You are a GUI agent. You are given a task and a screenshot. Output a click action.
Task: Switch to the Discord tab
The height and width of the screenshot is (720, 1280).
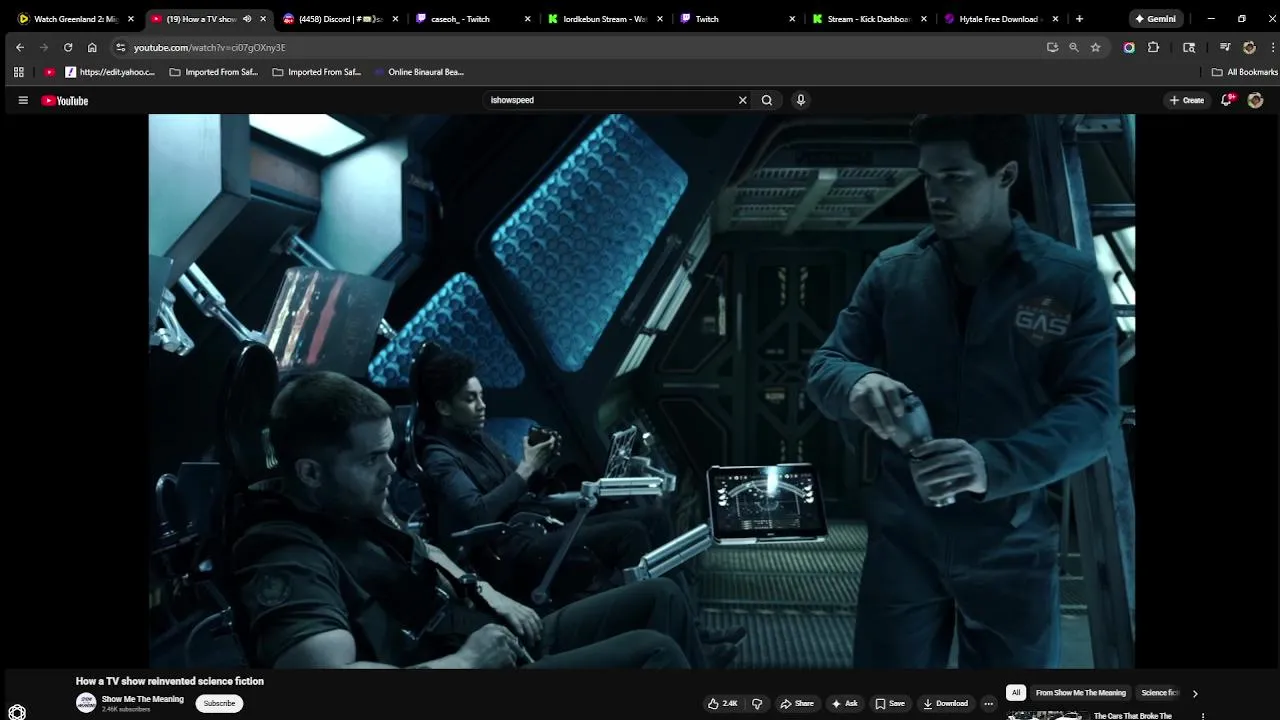pos(339,19)
